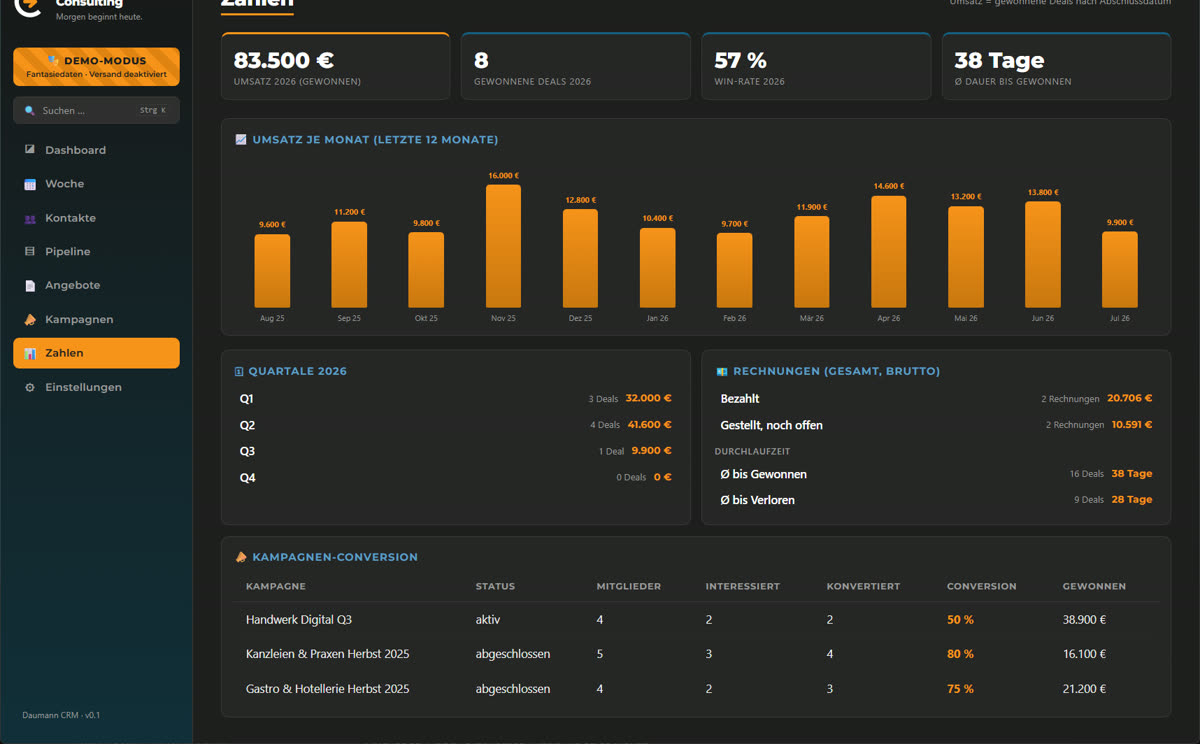This screenshot has width=1200, height=744.
Task: Click the icon beside Quartale 2026
Action: (x=239, y=371)
